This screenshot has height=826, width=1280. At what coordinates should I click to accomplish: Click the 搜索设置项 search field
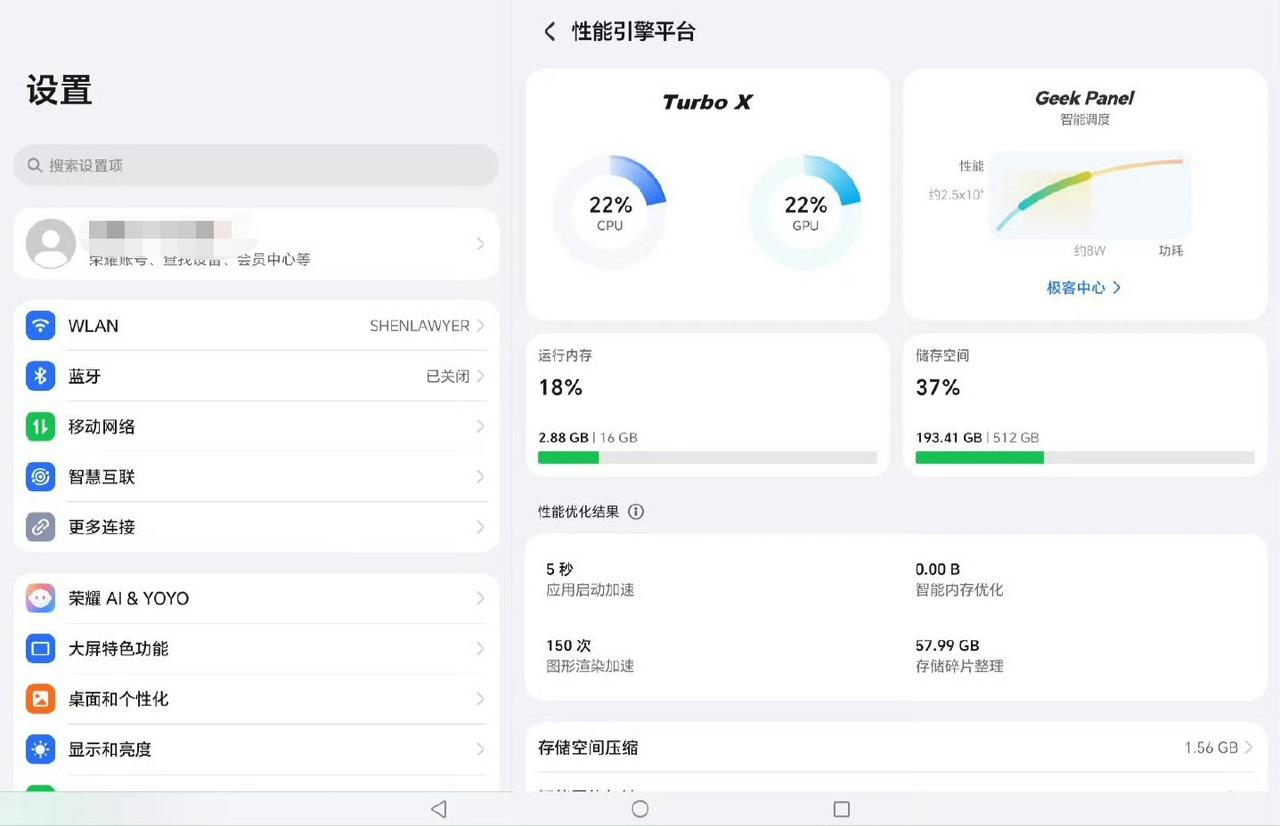click(x=255, y=165)
